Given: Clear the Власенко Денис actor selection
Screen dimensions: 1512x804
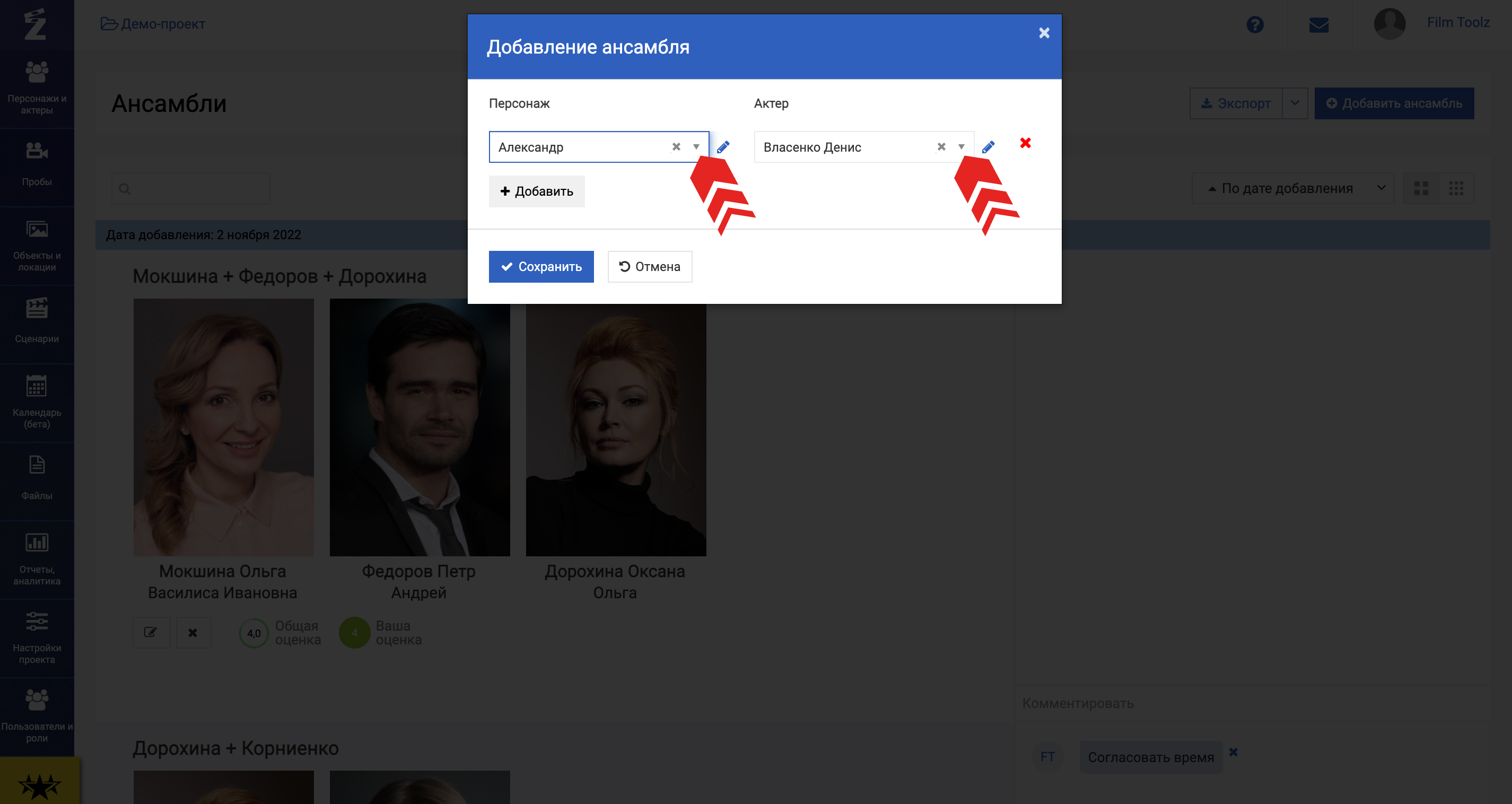Looking at the screenshot, I should (x=941, y=147).
